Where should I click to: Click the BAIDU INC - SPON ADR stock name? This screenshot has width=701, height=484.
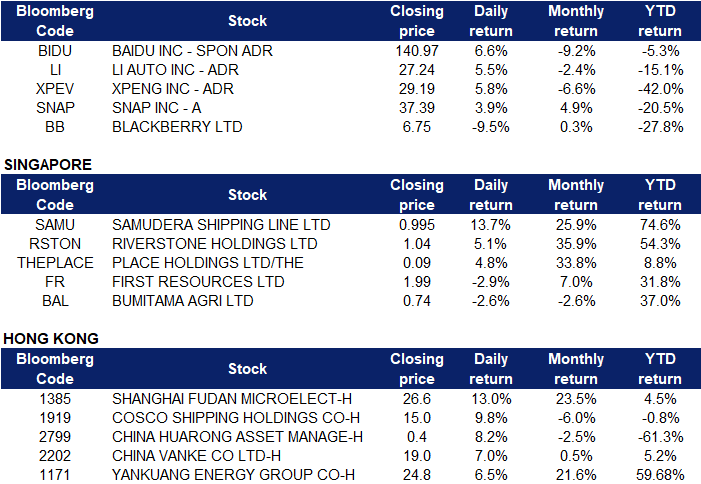190,51
